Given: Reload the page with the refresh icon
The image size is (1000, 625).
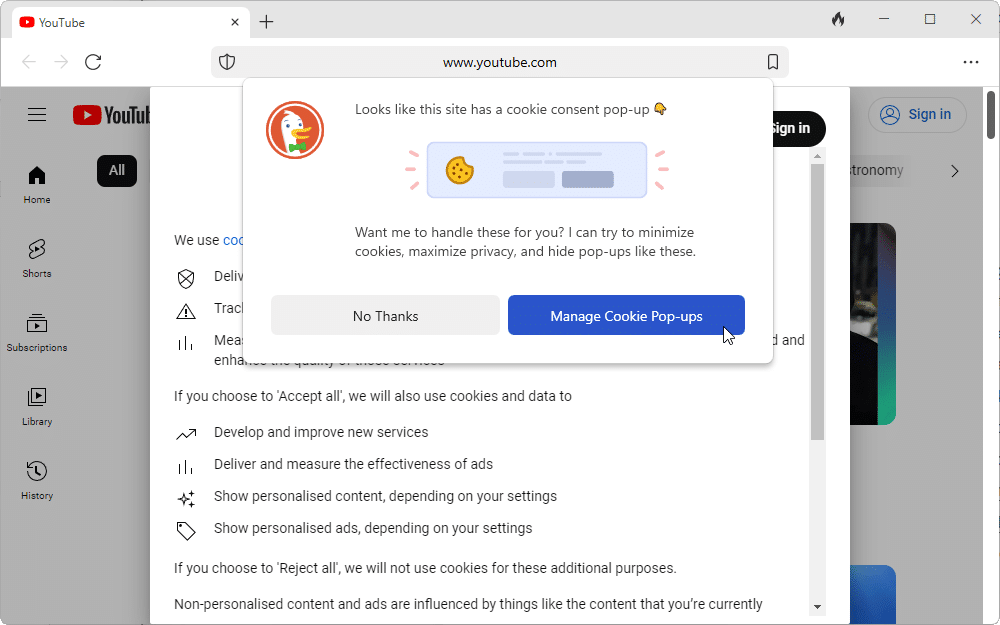Looking at the screenshot, I should (93, 62).
